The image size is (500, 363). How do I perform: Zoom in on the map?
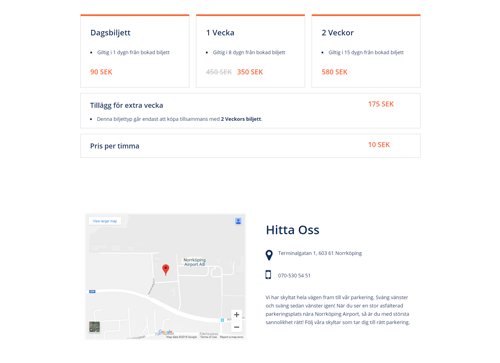pyautogui.click(x=237, y=315)
